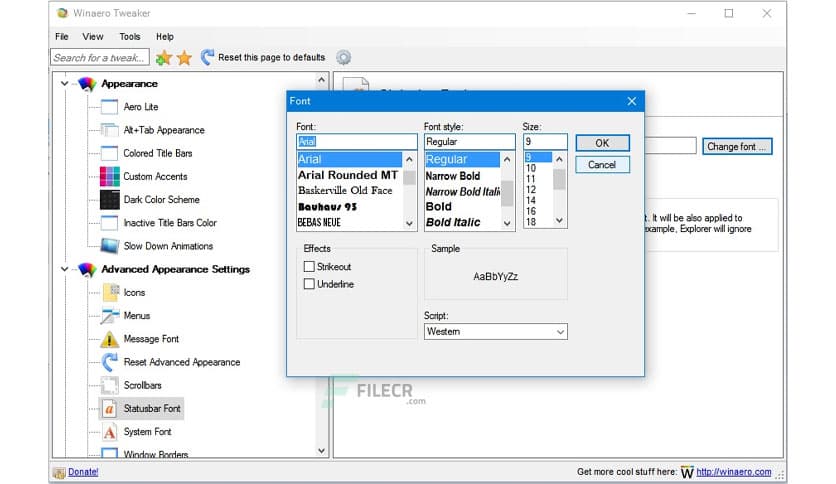The image size is (836, 484).
Task: Click the Custom Accents colorful icon
Action: coord(109,176)
